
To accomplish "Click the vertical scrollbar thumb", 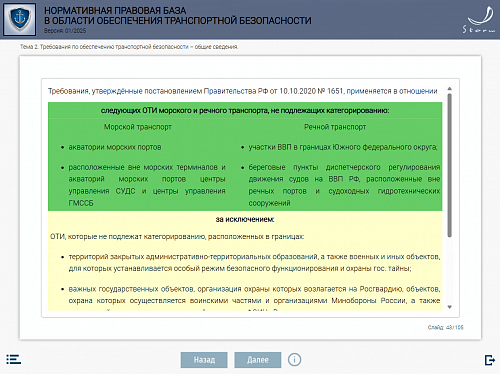I will [449, 165].
